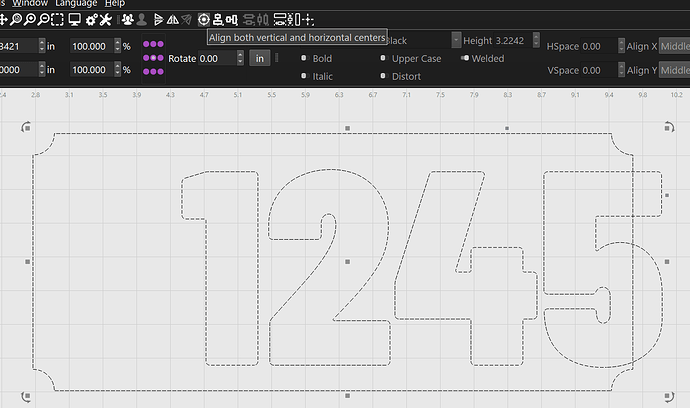690x408 pixels.
Task: Click the 'in' units button beside Rotate
Action: coord(260,58)
